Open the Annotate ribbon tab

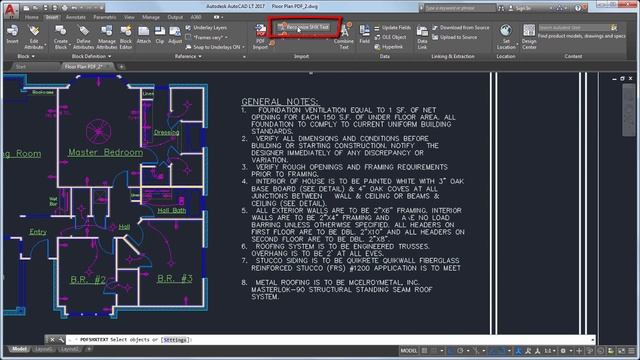[76, 17]
